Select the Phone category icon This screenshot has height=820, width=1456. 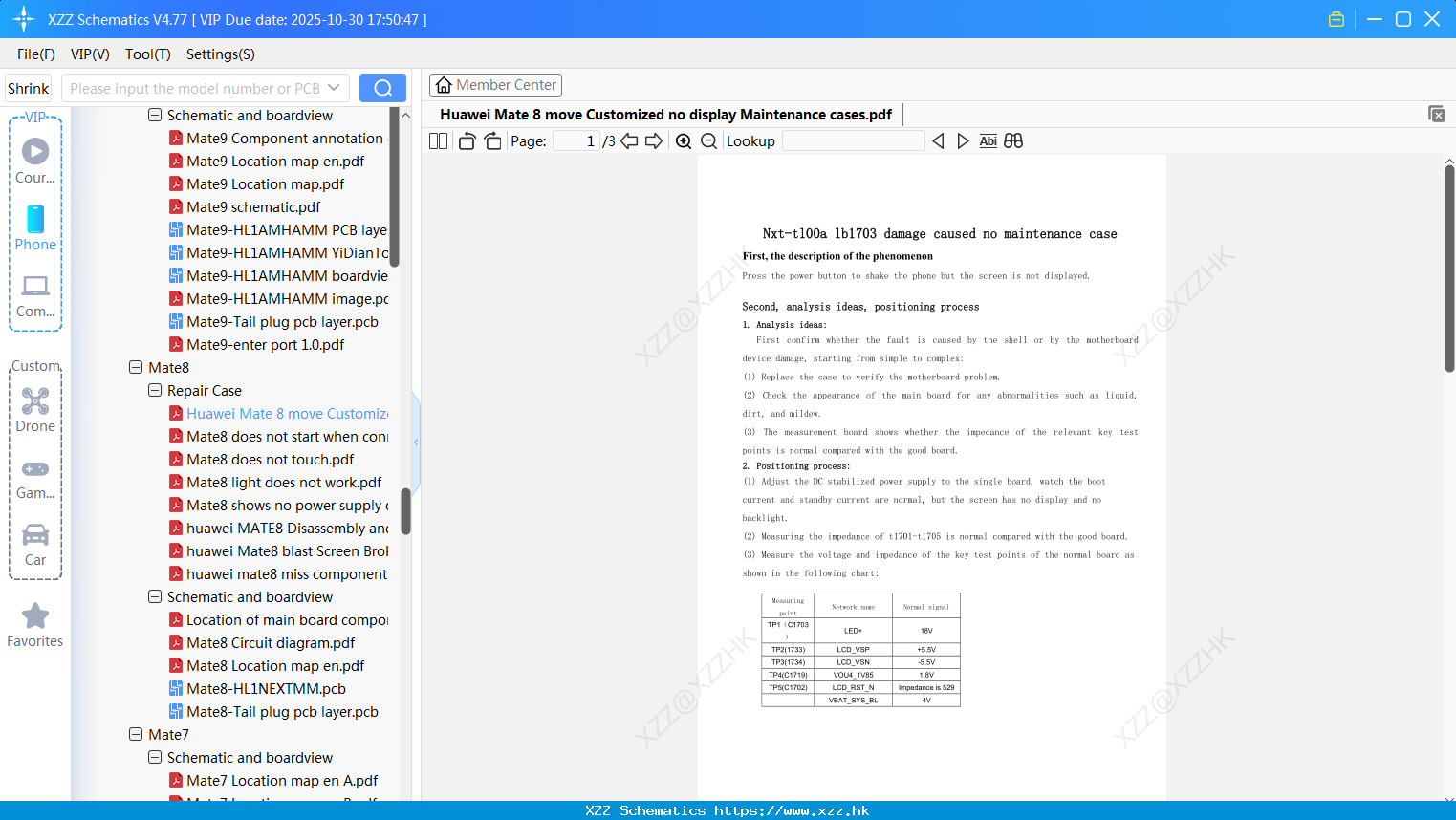coord(35,227)
